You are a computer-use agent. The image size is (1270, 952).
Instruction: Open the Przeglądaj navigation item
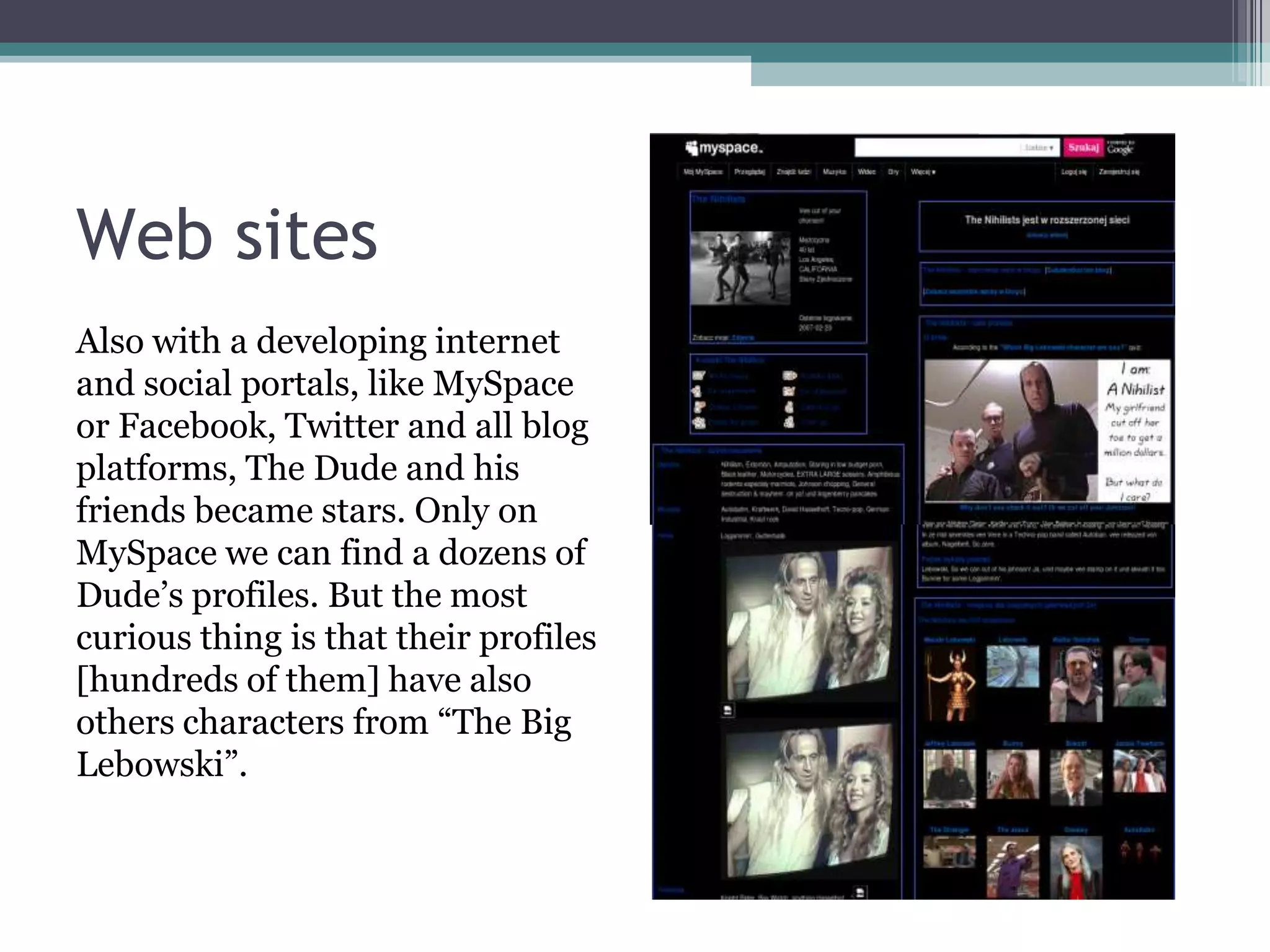coord(749,172)
